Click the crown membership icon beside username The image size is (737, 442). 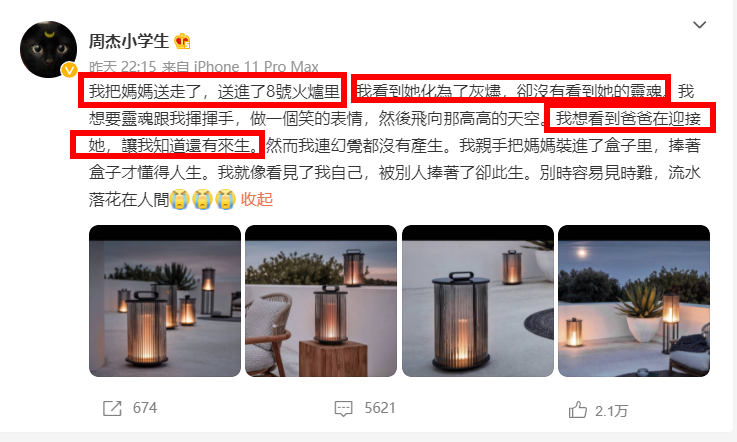tap(182, 41)
